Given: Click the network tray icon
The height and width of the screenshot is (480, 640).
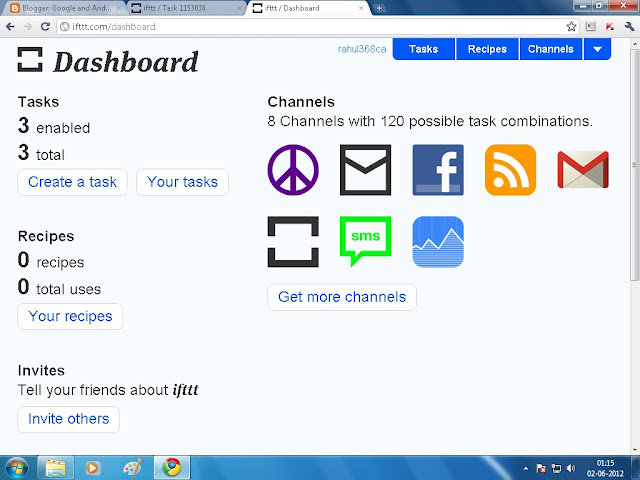Looking at the screenshot, I should [556, 468].
